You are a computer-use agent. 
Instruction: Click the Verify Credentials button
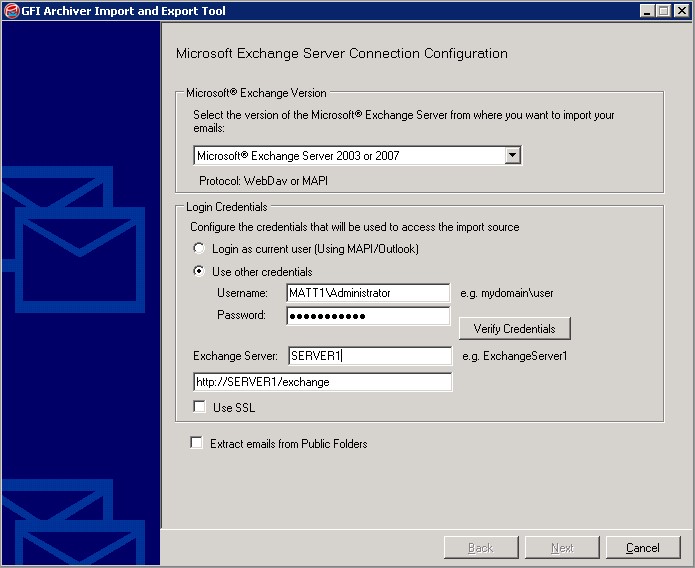(x=515, y=329)
